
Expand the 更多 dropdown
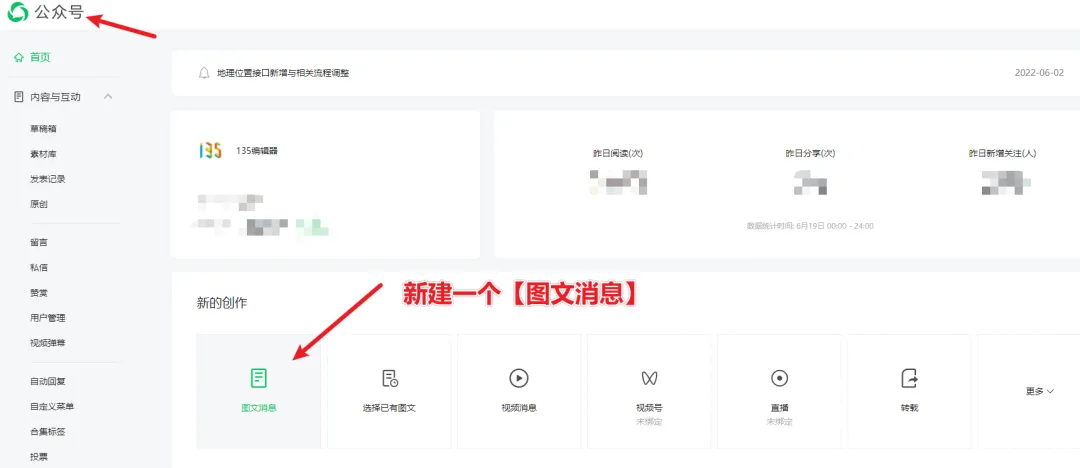click(1039, 391)
